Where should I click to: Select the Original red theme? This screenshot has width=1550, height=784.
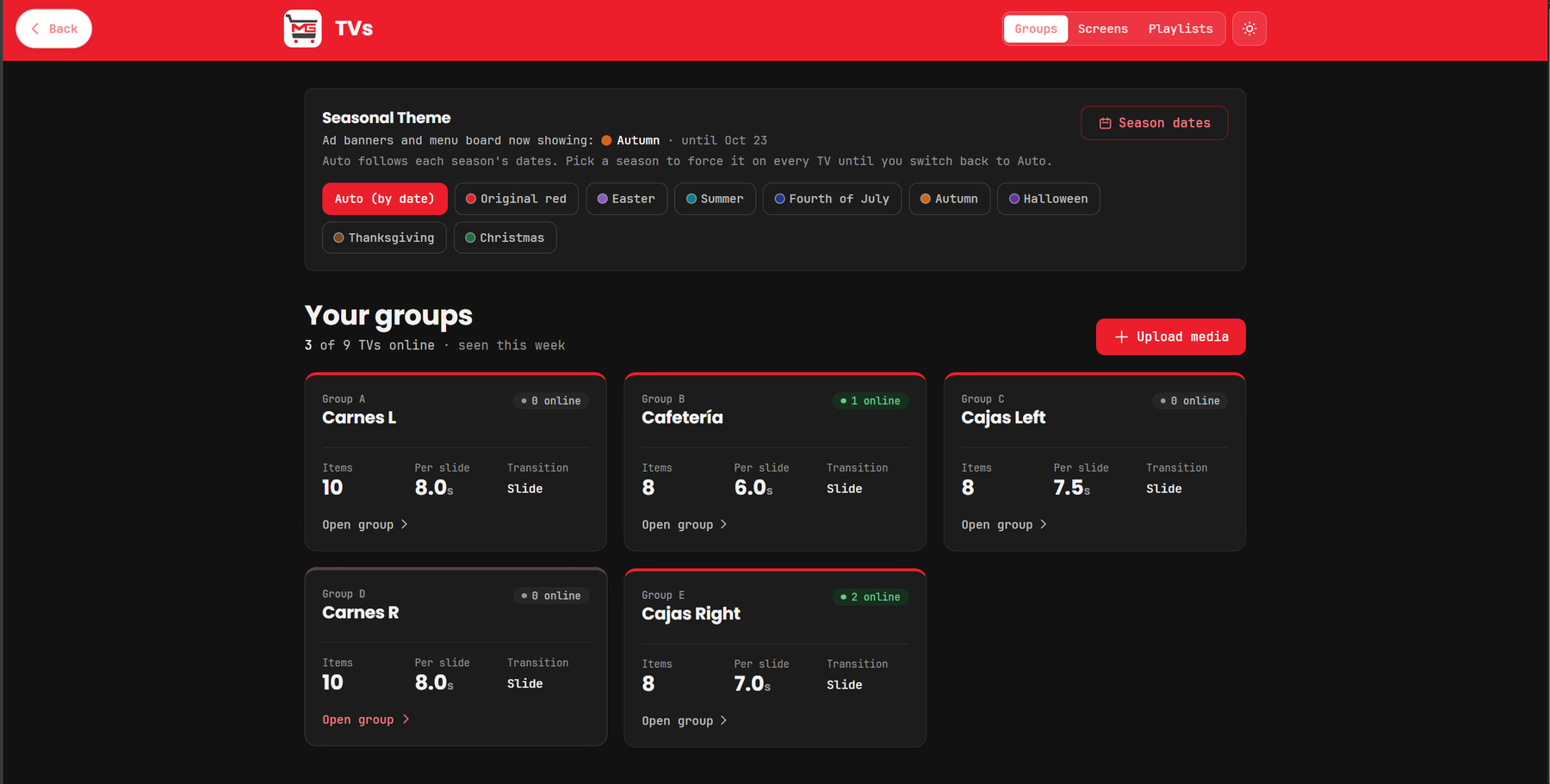pos(517,199)
